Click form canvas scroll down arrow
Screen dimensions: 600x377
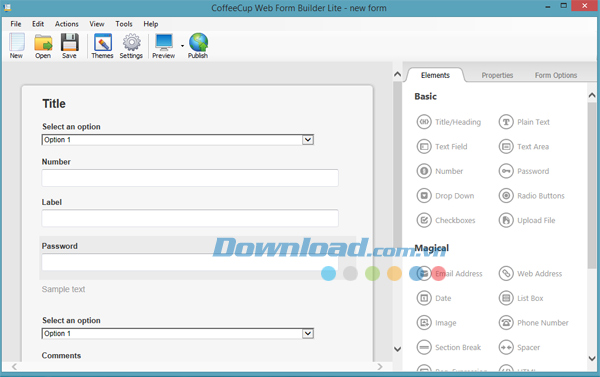(x=398, y=349)
